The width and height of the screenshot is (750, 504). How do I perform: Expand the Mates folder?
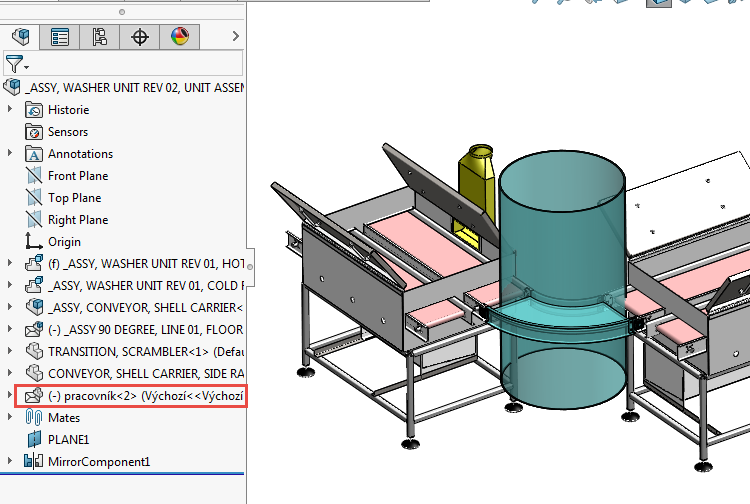coord(10,416)
